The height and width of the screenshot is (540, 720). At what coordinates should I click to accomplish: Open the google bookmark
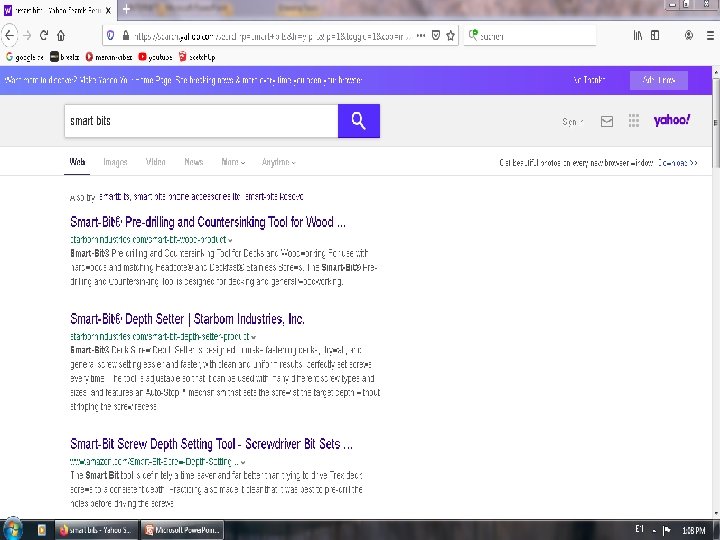coord(25,57)
